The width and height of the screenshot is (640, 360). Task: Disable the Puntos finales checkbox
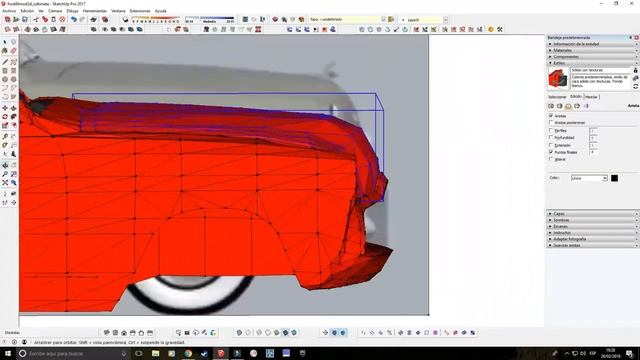click(x=551, y=152)
